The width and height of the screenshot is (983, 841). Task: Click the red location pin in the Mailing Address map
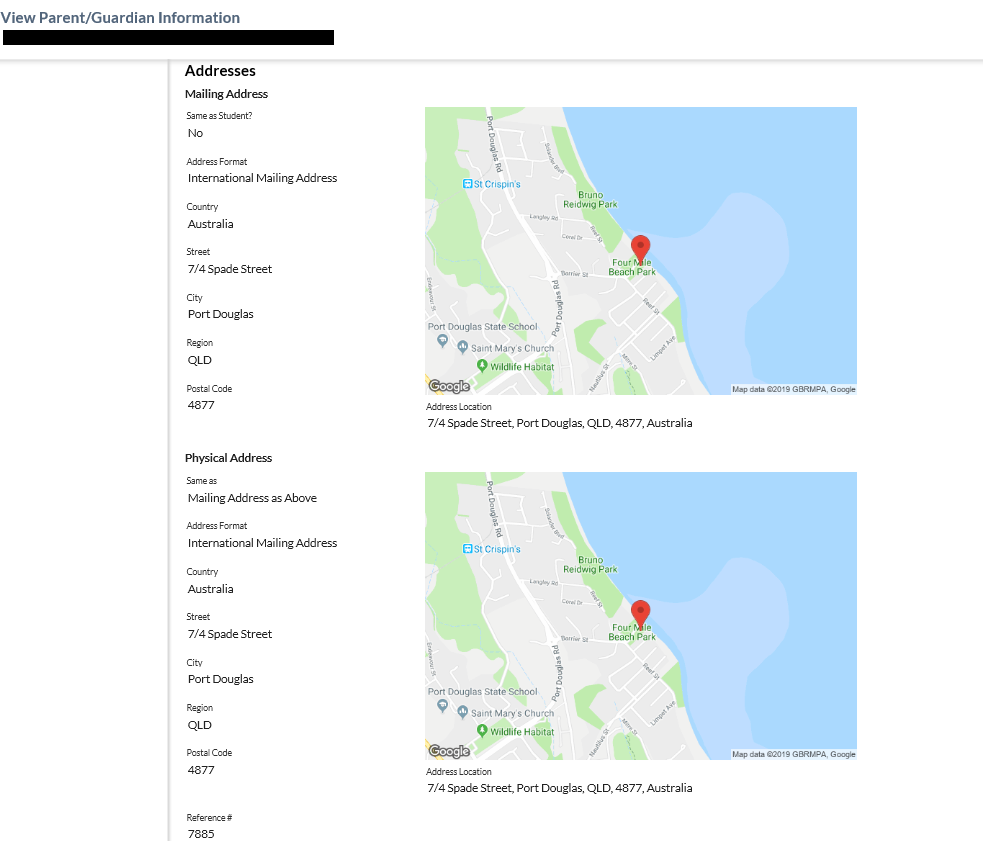pos(640,247)
